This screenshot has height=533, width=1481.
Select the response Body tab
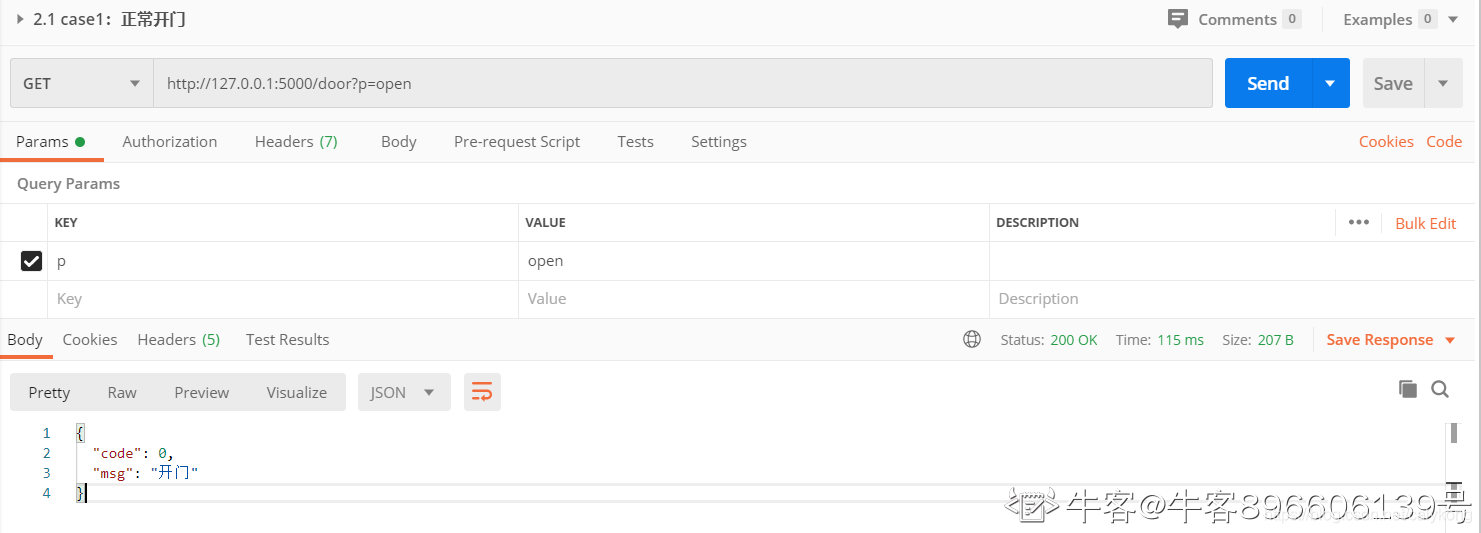(x=25, y=340)
